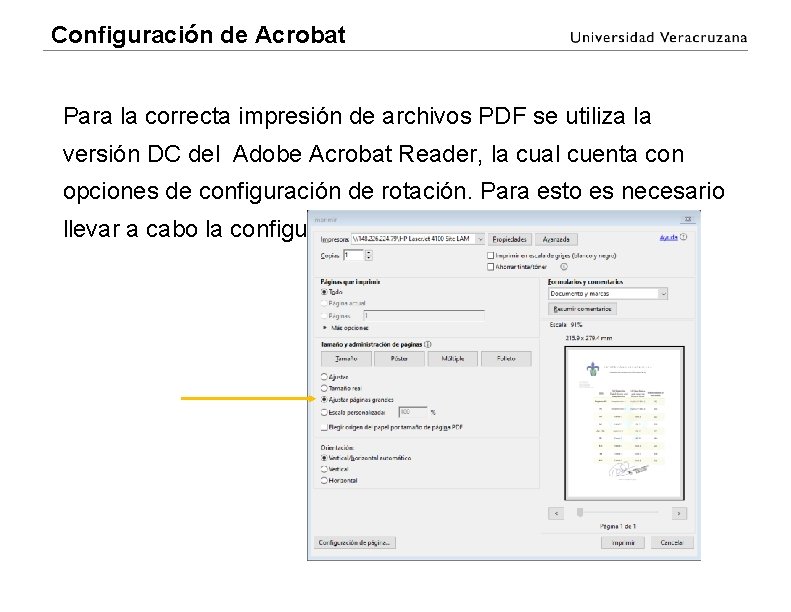Switch to the Póster tab button
This screenshot has height=612, width=791.
[400, 359]
